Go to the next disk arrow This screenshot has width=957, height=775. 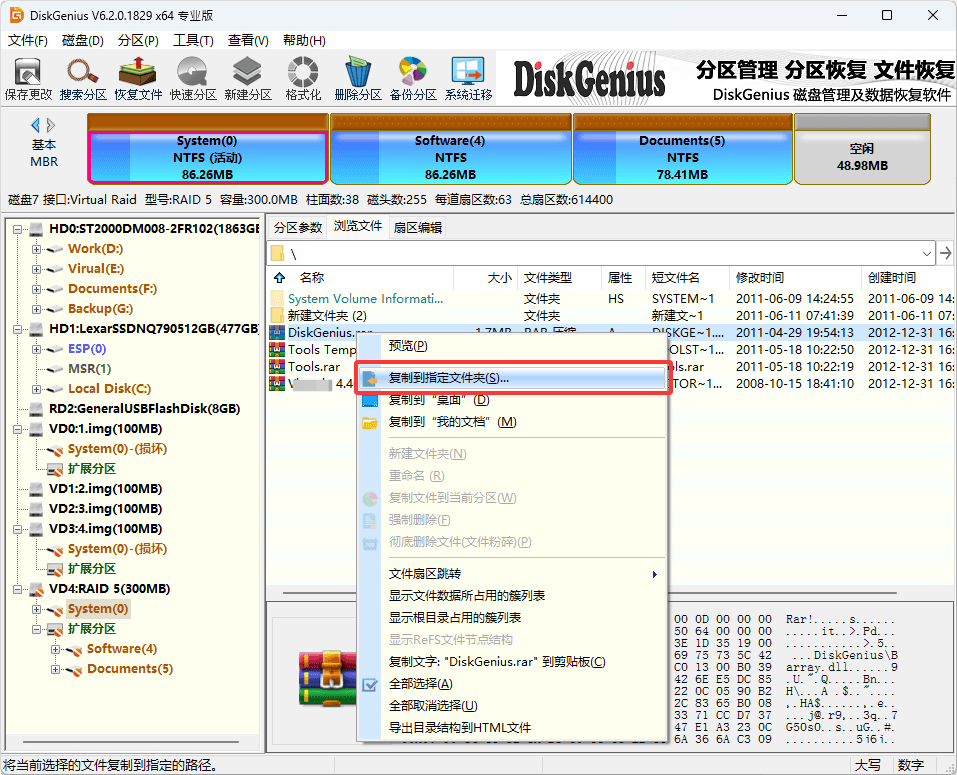[x=51, y=125]
